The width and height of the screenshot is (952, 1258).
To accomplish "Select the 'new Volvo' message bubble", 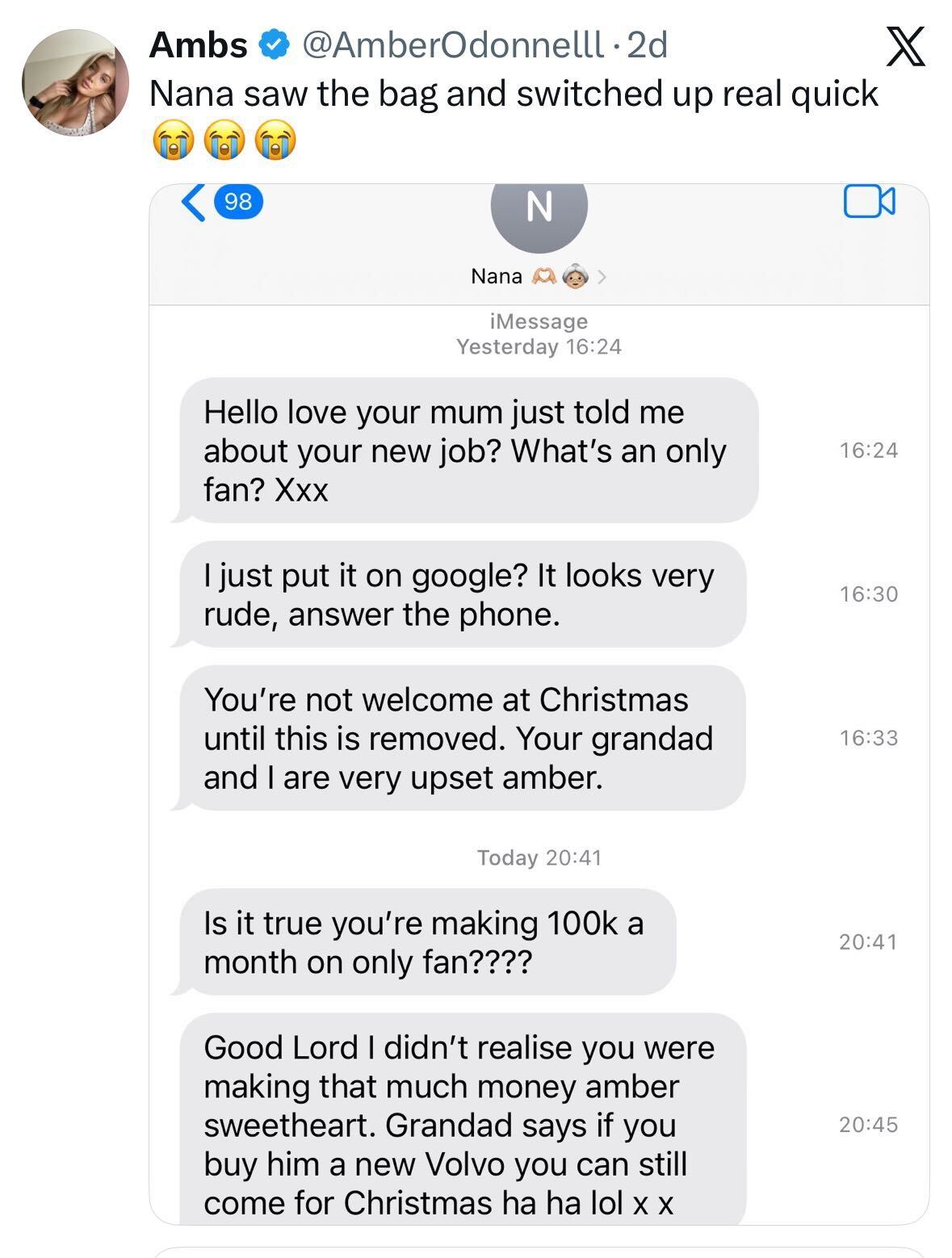I will 461,1124.
